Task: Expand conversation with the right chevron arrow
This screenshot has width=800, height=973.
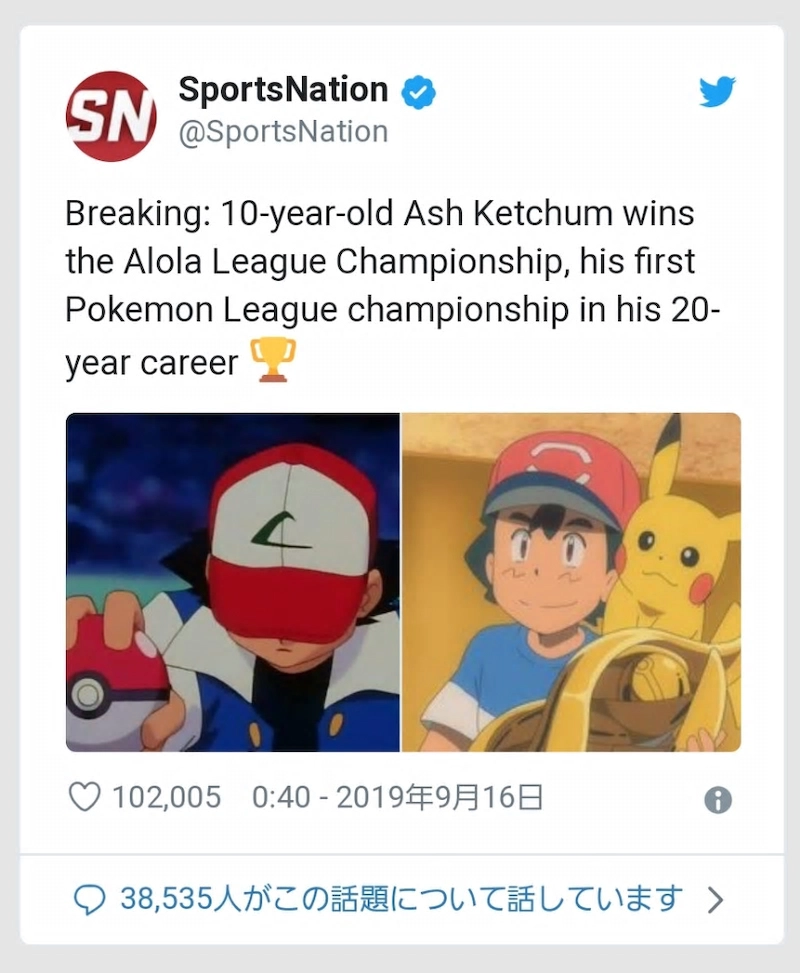Action: [x=716, y=900]
